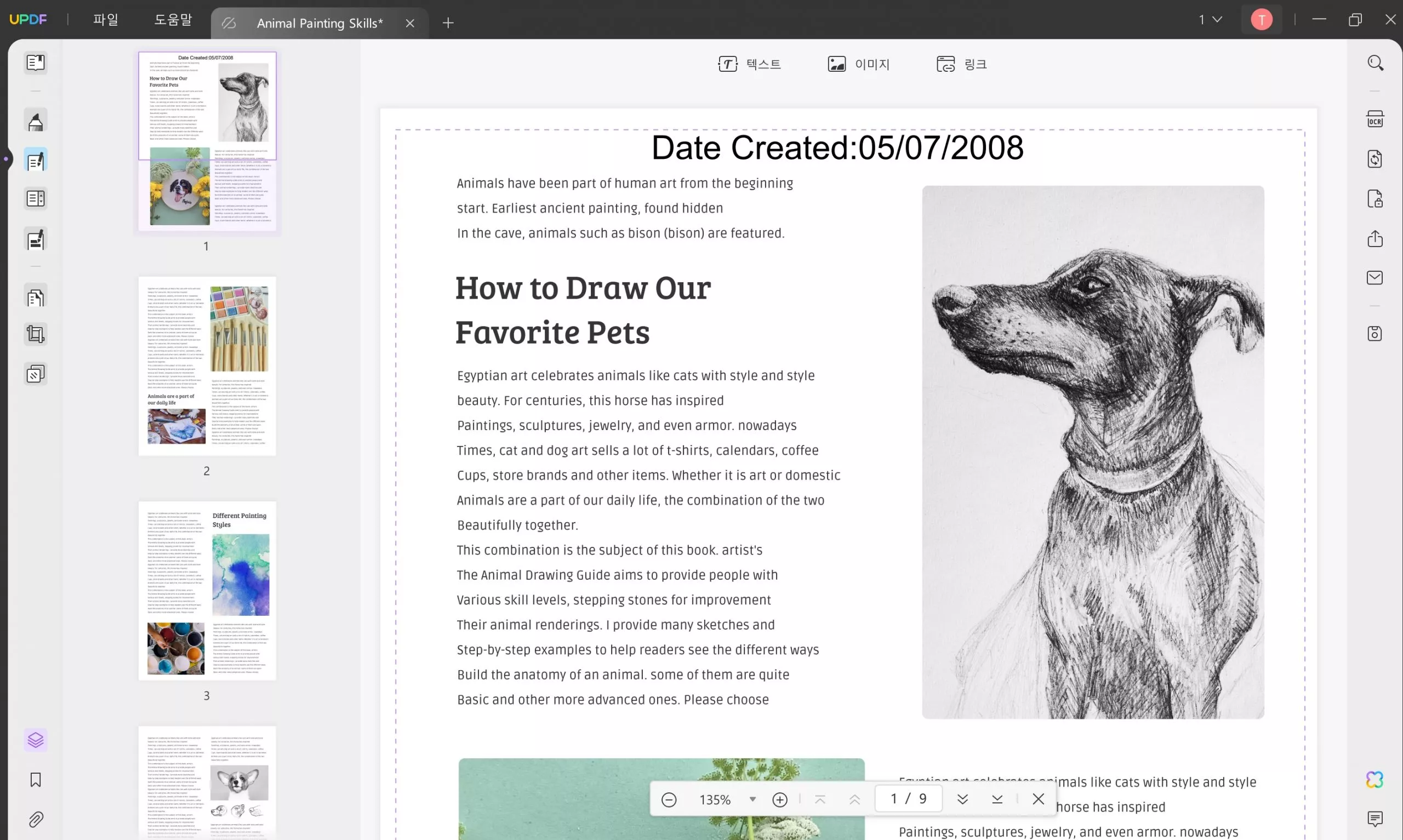Toggle the 링크 edit mode button
The height and width of the screenshot is (840, 1403).
coord(962,63)
